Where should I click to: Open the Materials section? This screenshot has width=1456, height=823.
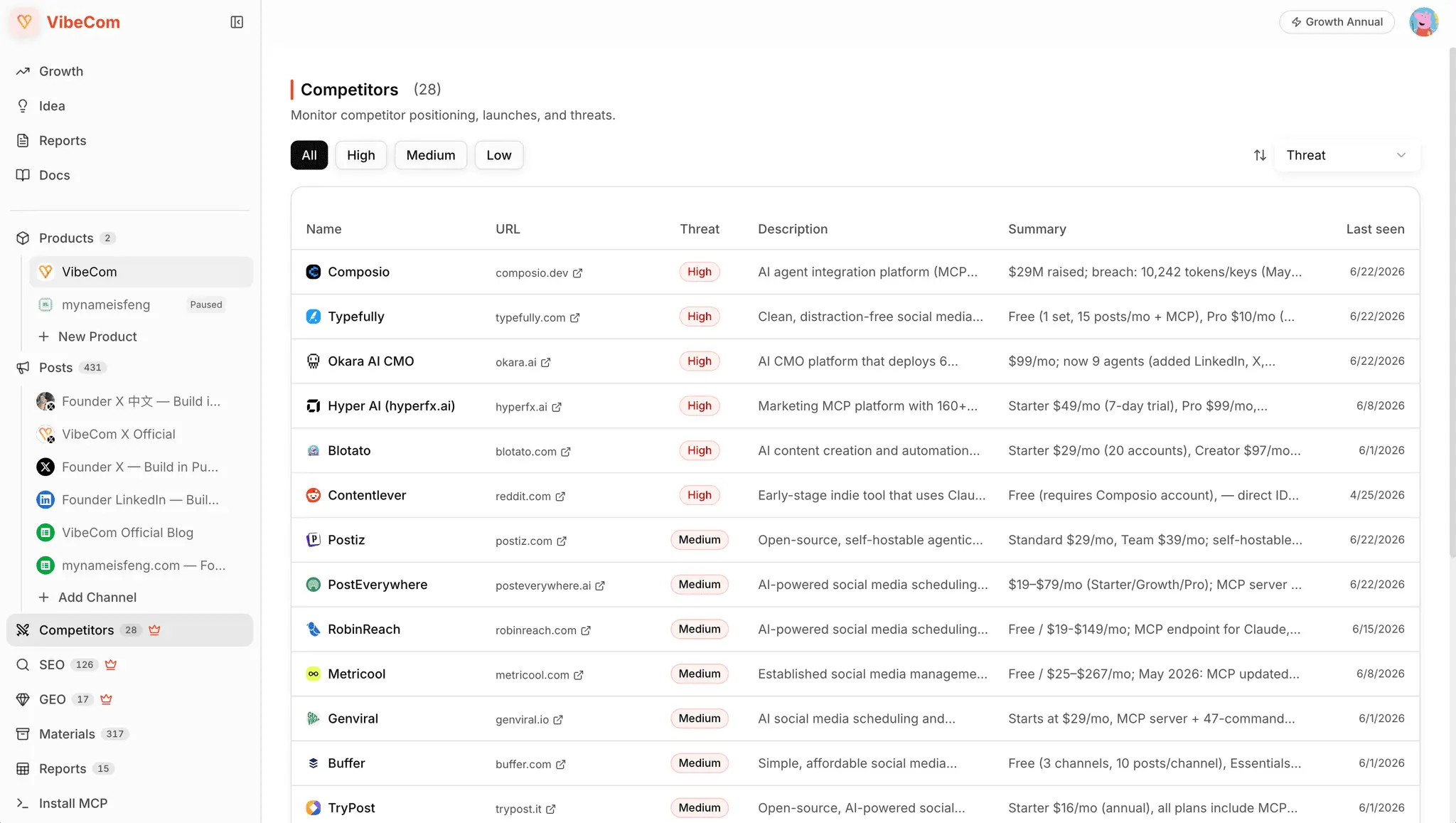click(67, 735)
